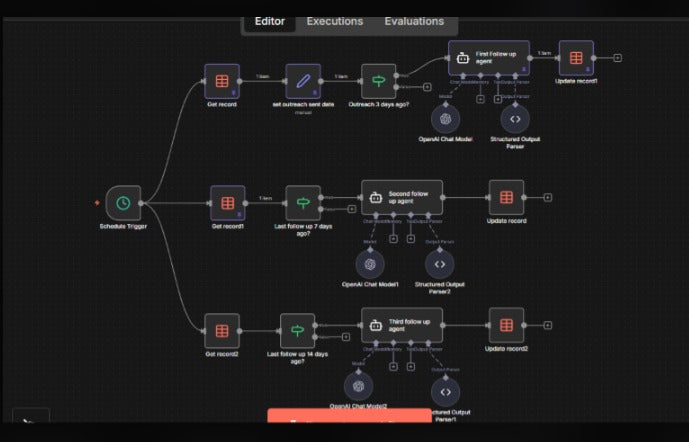Screen dimensions: 689x442
Task: Click the "Update record1" label
Action: [576, 81]
